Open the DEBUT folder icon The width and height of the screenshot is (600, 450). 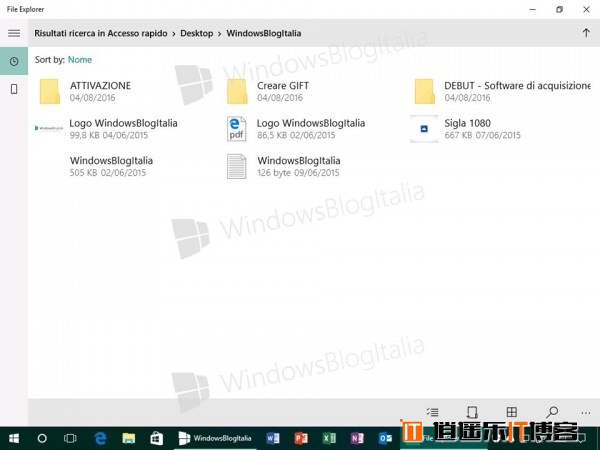coord(424,91)
